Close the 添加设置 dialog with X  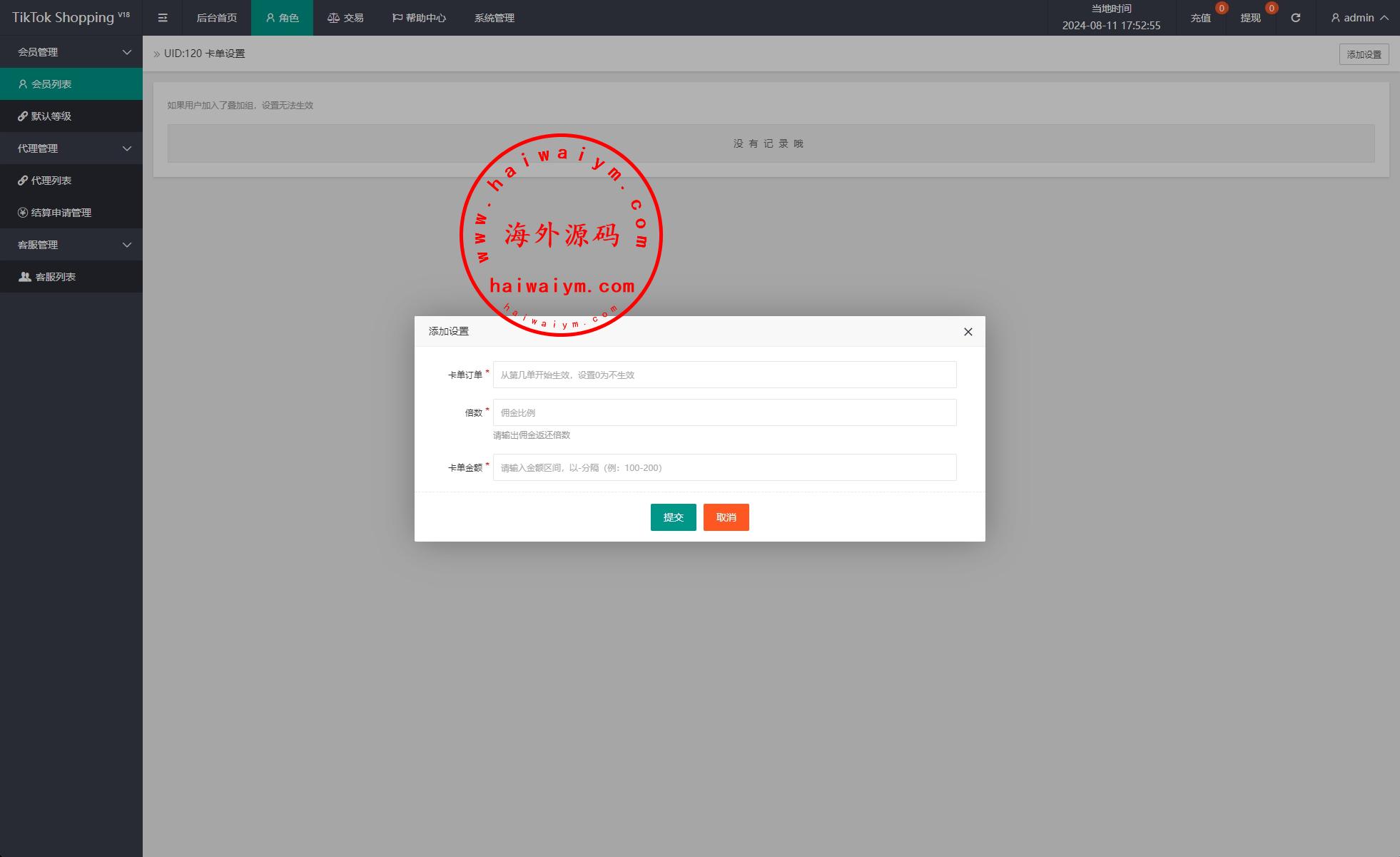pos(968,332)
